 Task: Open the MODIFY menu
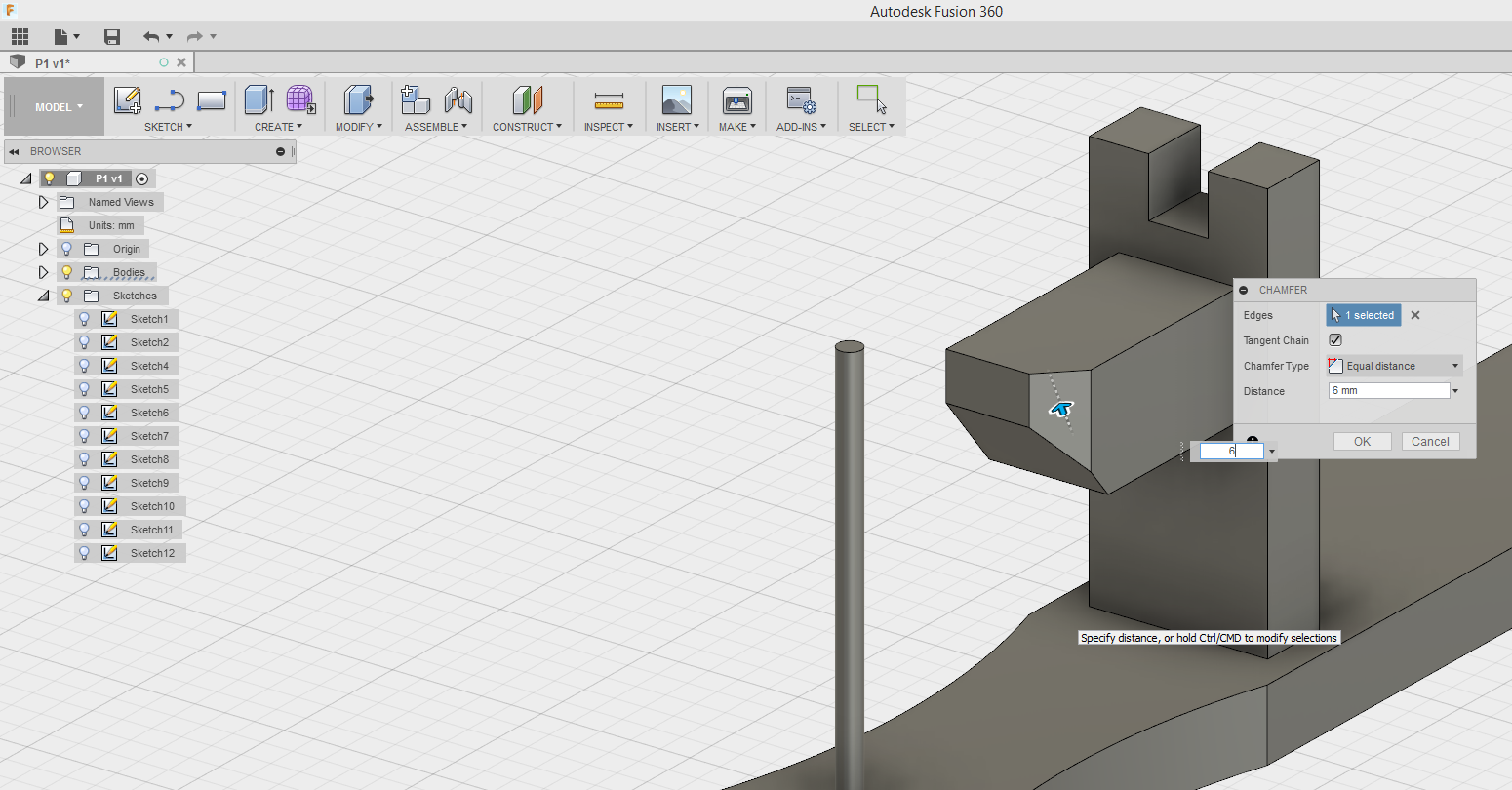pos(358,127)
